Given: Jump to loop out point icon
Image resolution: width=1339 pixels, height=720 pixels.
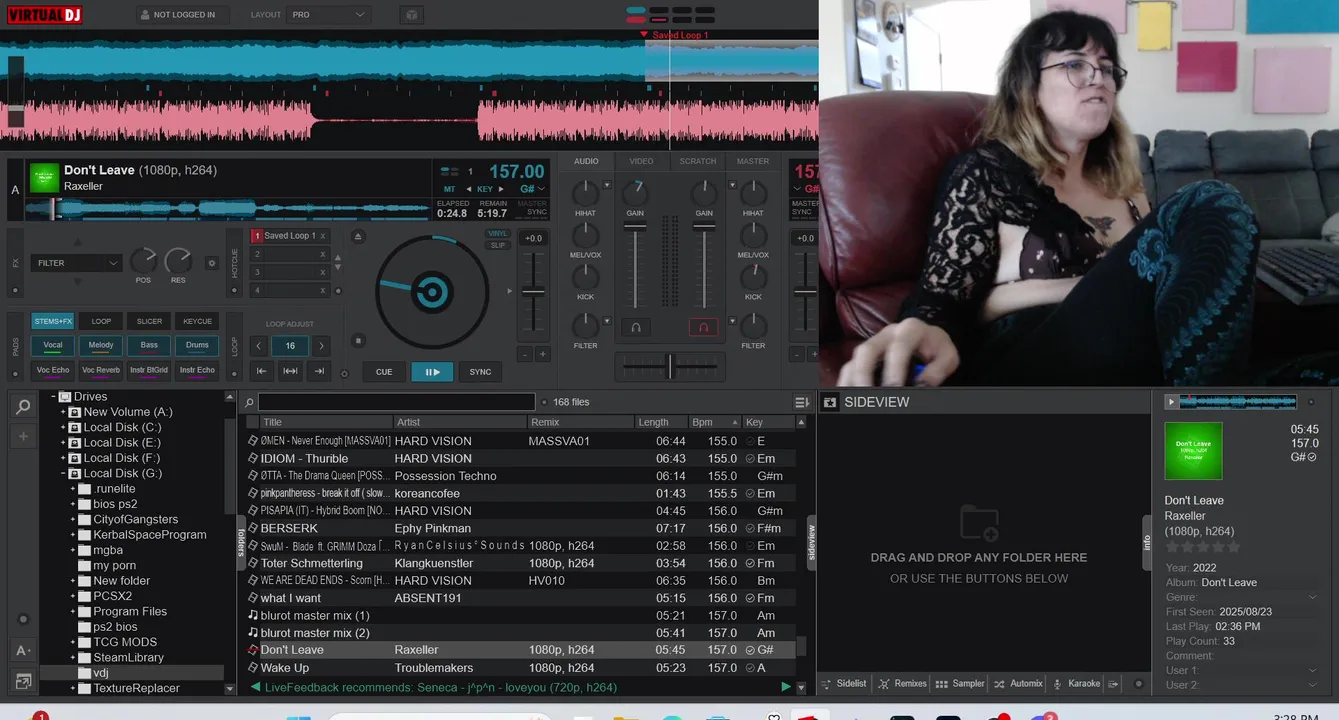Looking at the screenshot, I should coord(319,371).
